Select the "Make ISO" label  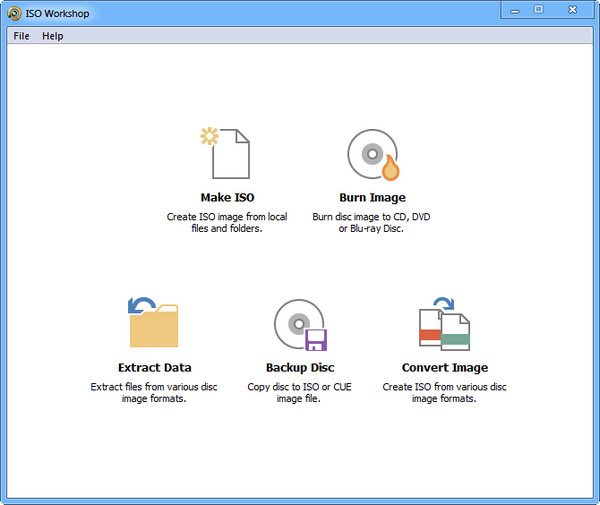tap(227, 198)
